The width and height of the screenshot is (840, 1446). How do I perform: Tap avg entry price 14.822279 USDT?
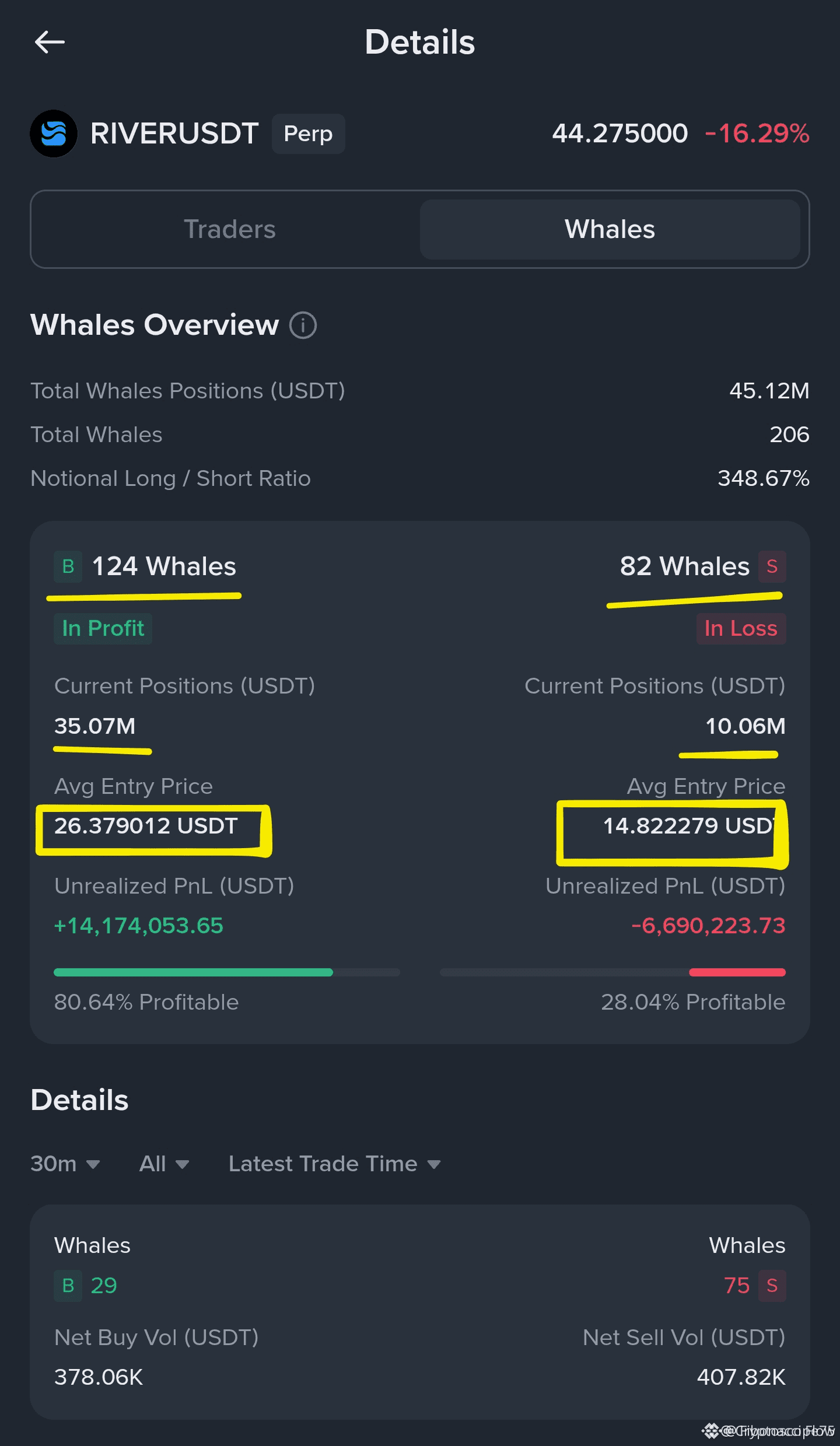tap(694, 826)
